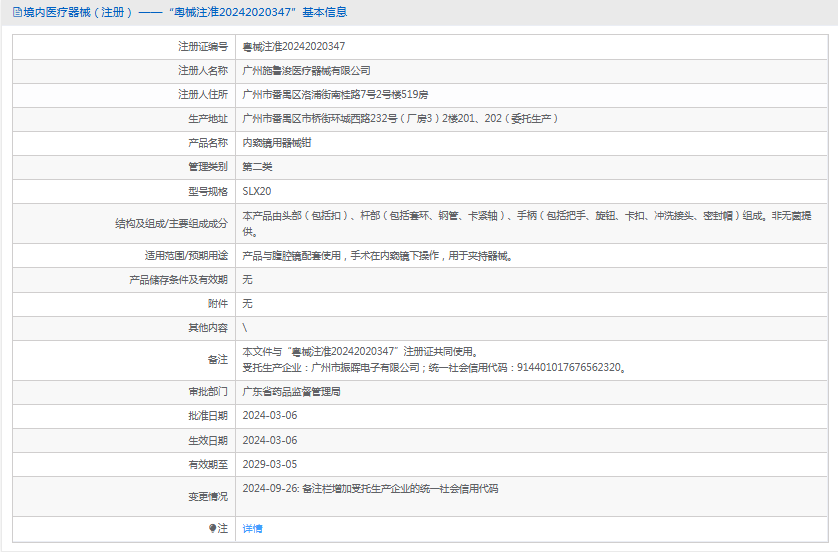
Task: Click the 其他内容 label
Action: click(x=208, y=328)
